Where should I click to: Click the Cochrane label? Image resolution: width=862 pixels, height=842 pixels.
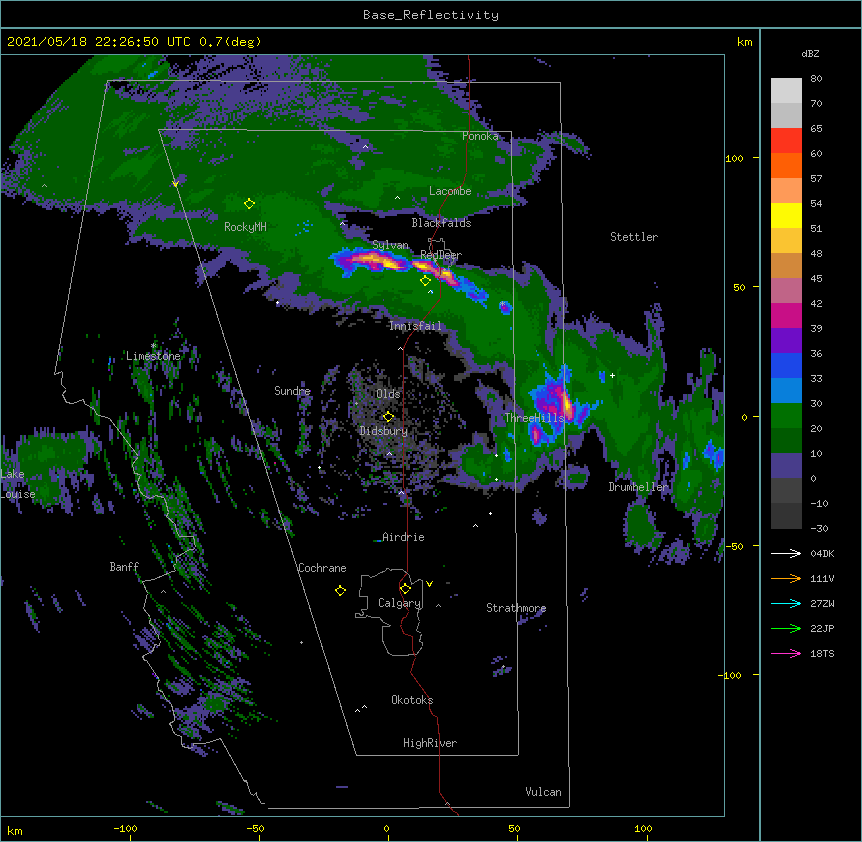point(322,568)
